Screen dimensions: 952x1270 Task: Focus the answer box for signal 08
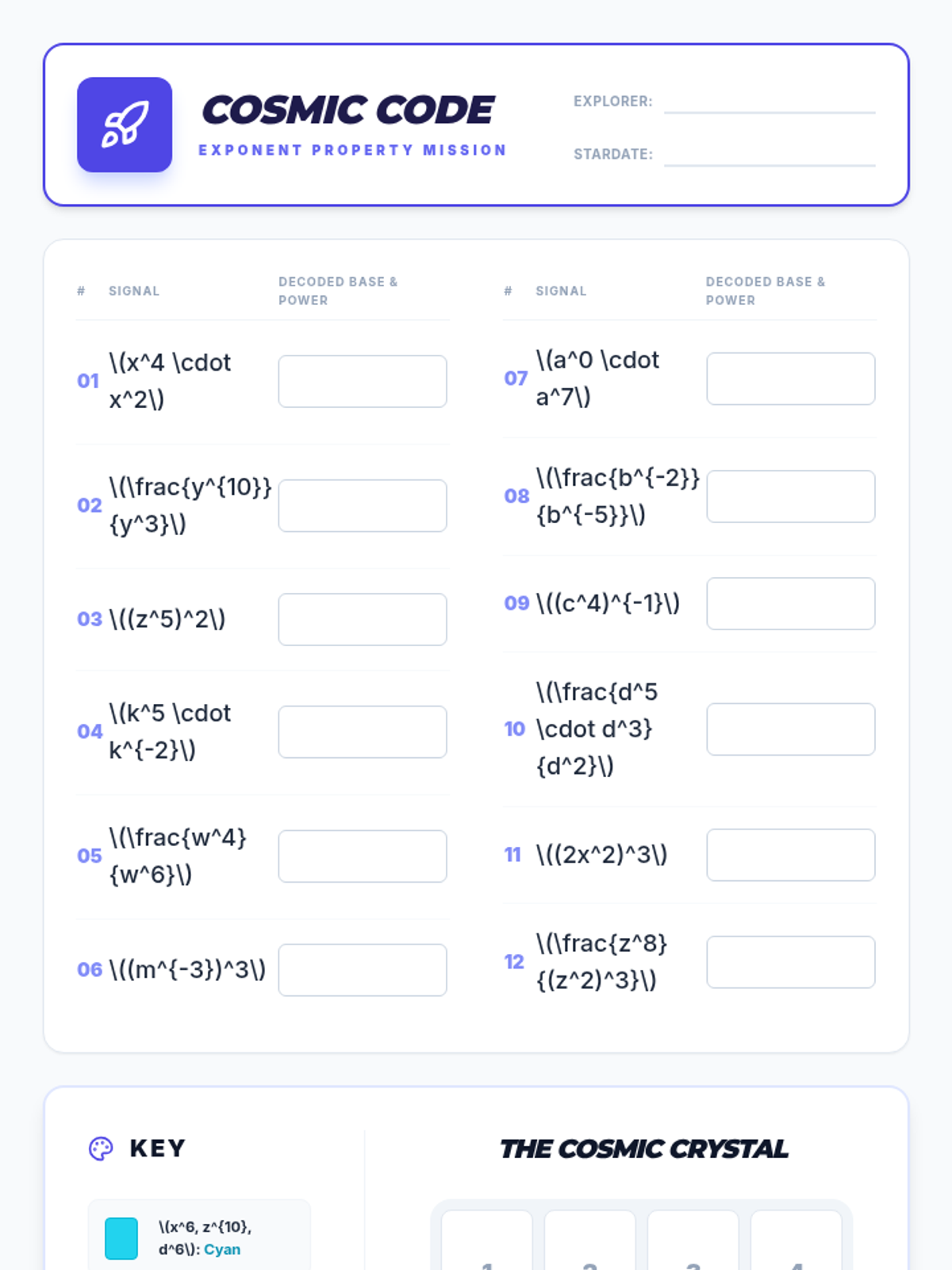pyautogui.click(x=790, y=497)
